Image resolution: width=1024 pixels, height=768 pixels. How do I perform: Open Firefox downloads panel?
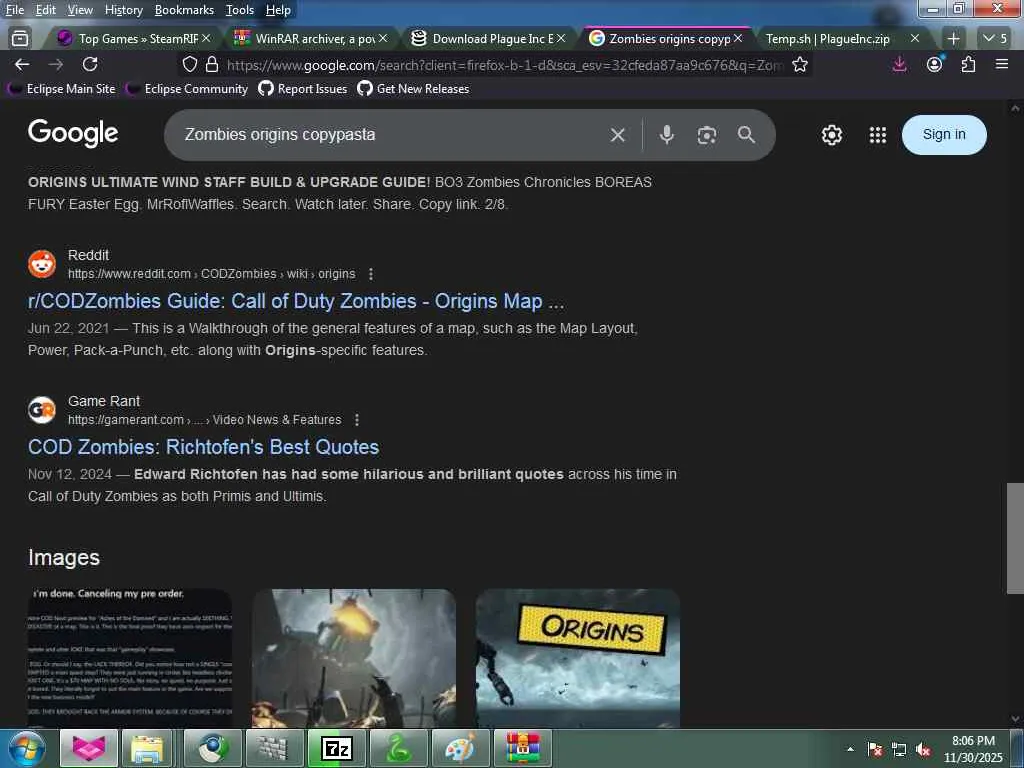899,64
